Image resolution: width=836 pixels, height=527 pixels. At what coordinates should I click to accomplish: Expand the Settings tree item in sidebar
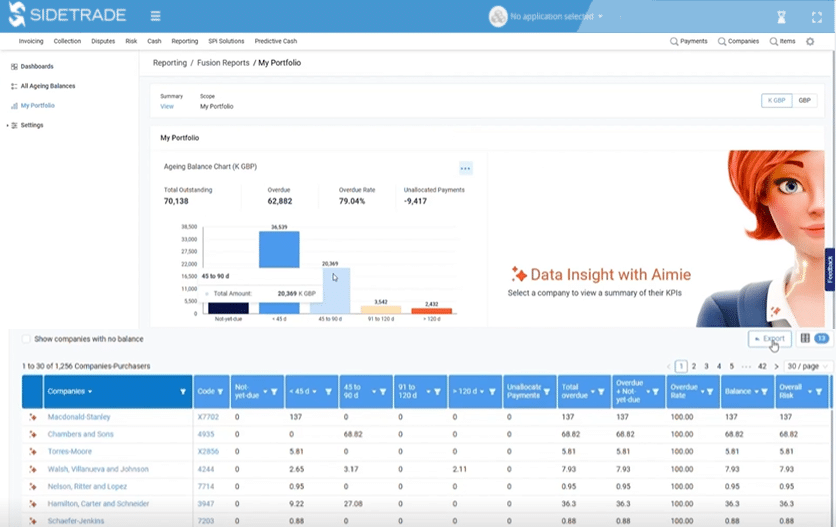[7, 125]
